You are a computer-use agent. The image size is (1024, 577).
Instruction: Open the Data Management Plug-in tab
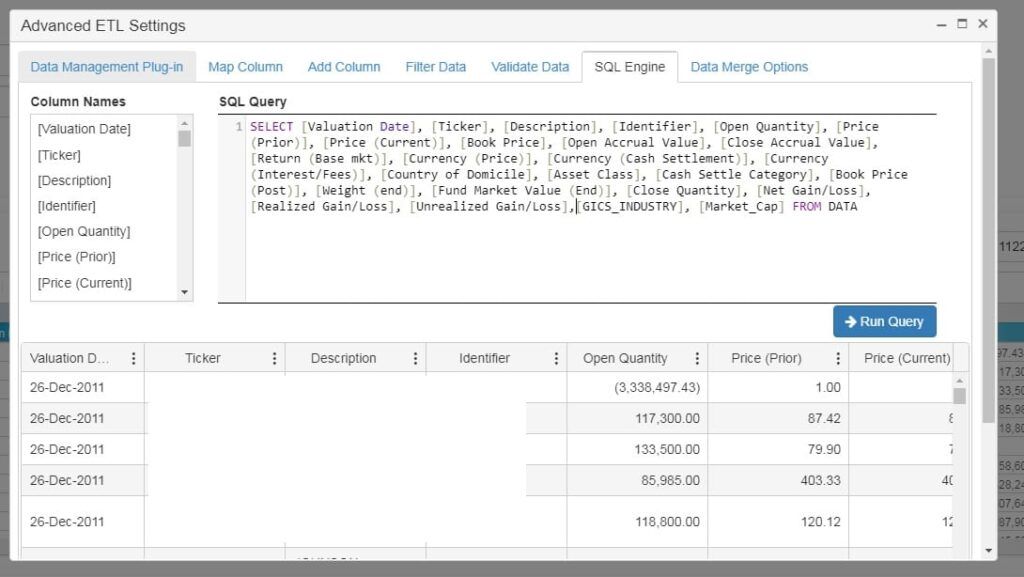pos(107,67)
